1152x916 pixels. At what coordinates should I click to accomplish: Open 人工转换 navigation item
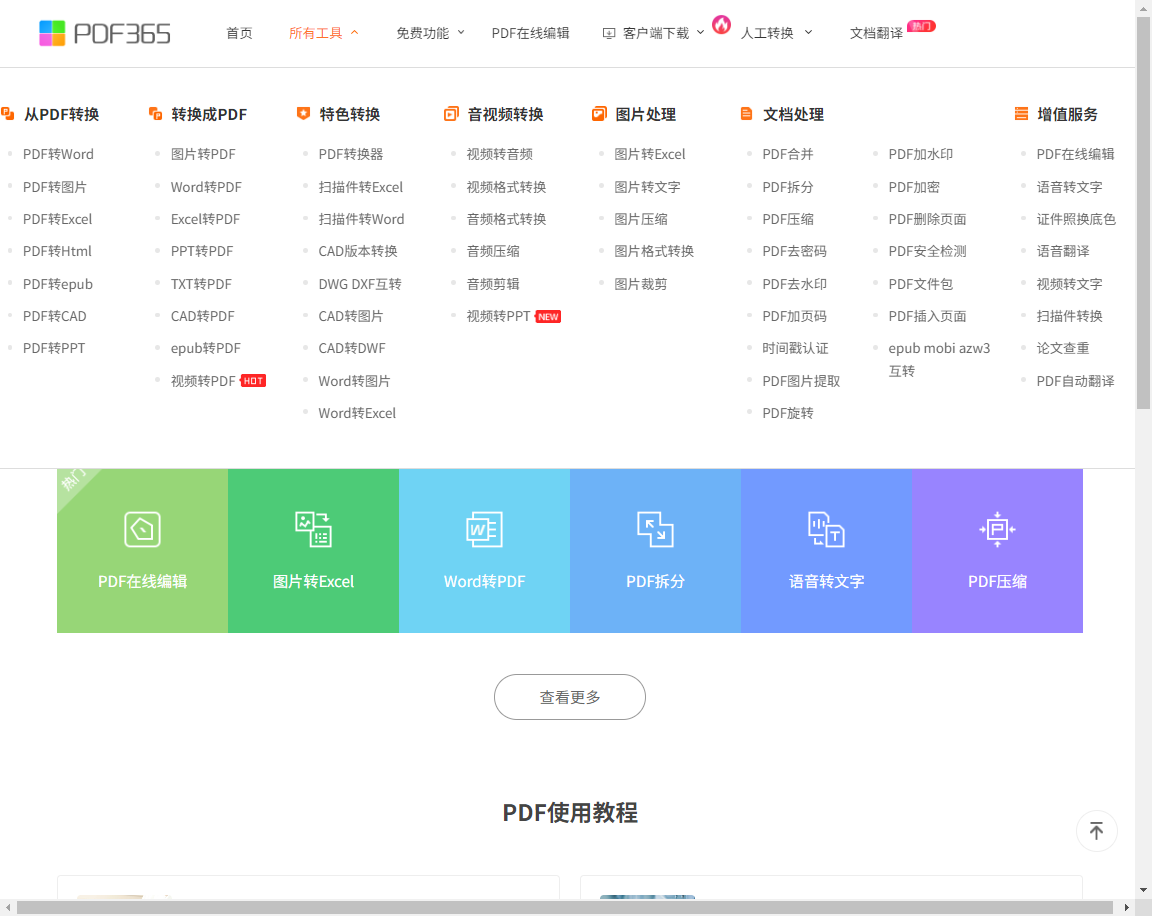pos(767,33)
